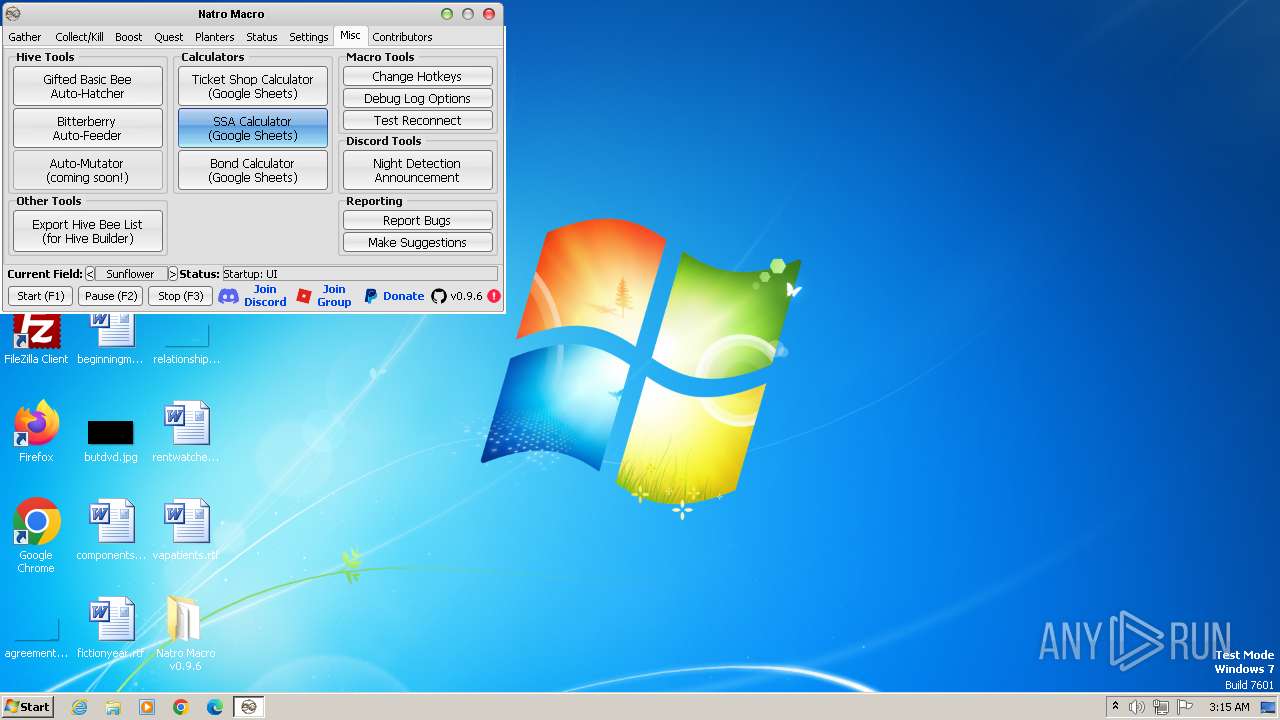This screenshot has height=720, width=1280.
Task: Click the taskbar clock 3:15 AM
Action: pos(1229,707)
